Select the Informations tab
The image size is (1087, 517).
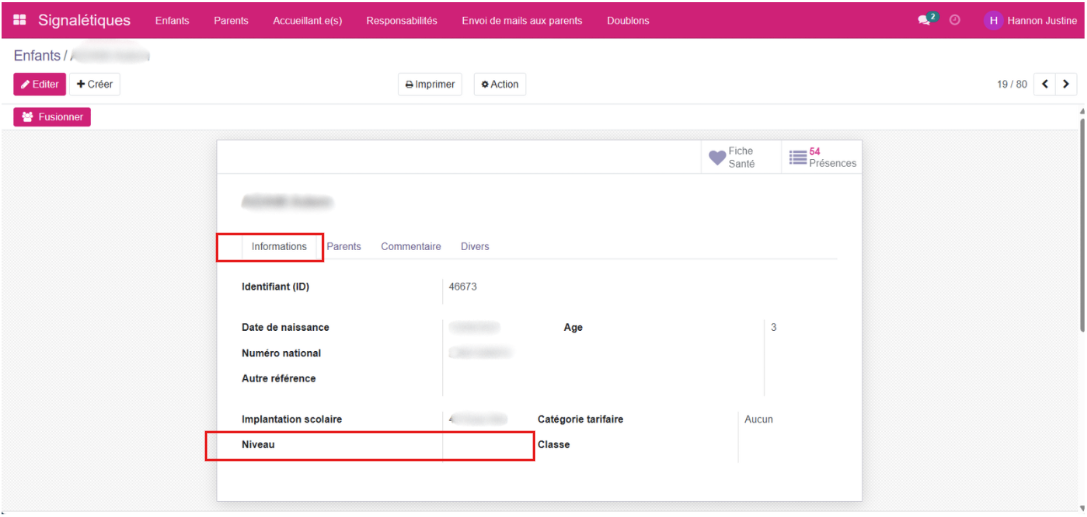pyautogui.click(x=279, y=246)
